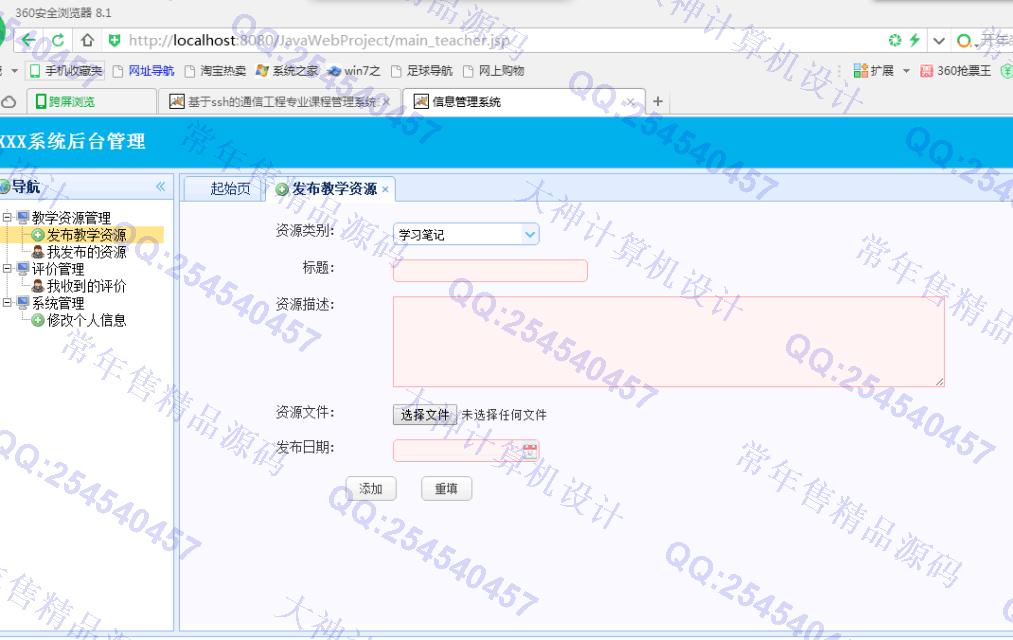Click the lightning speed-mode icon
Viewport: 1013px width, 640px height.
click(x=914, y=40)
